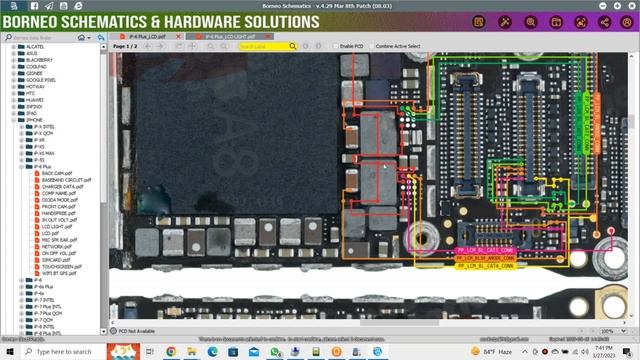This screenshot has width=640, height=360.
Task: Expand the HUAWEI folder
Action: click(14, 100)
